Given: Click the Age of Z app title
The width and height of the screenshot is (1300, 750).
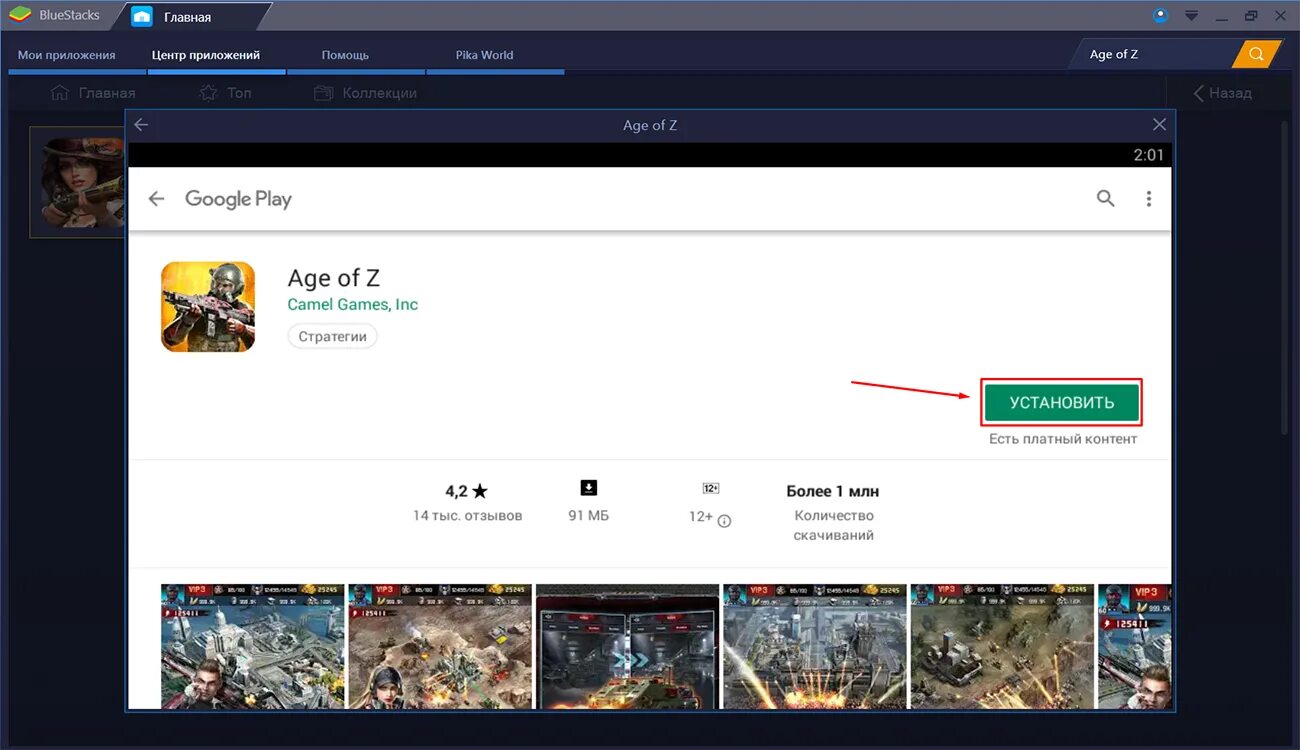Looking at the screenshot, I should tap(334, 278).
